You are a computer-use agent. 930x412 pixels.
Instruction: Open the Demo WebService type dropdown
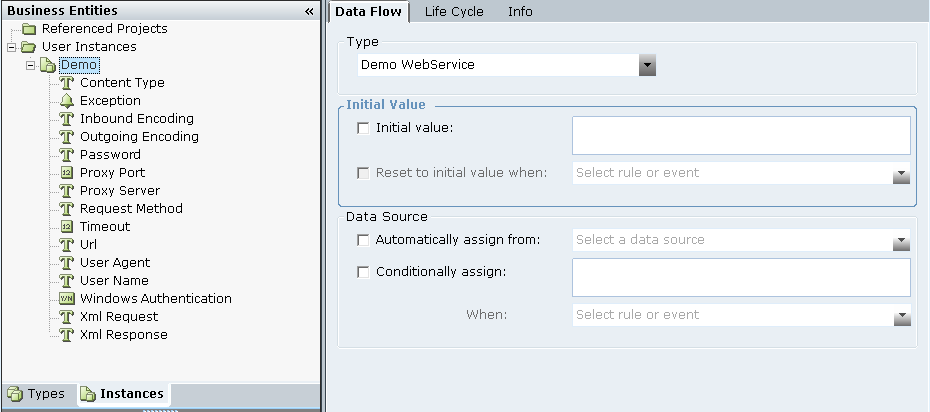647,65
